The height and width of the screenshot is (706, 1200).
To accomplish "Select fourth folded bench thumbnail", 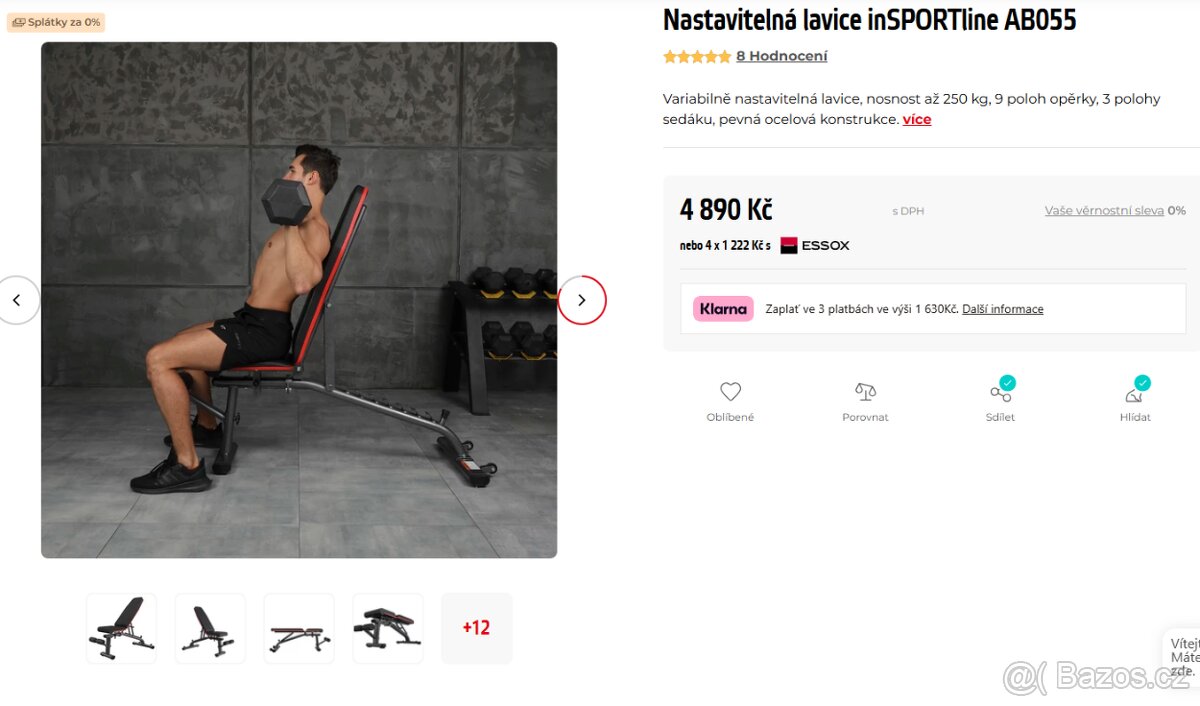I will 388,628.
